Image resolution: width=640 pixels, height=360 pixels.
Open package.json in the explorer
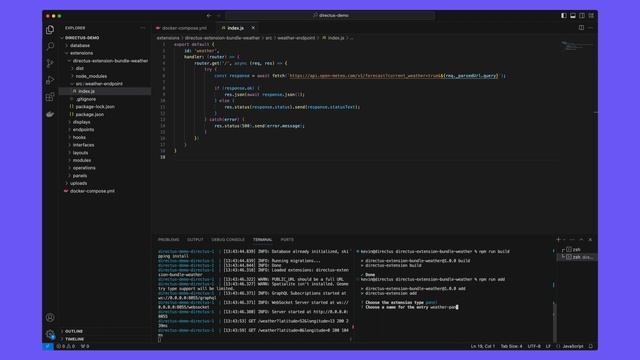(x=89, y=114)
